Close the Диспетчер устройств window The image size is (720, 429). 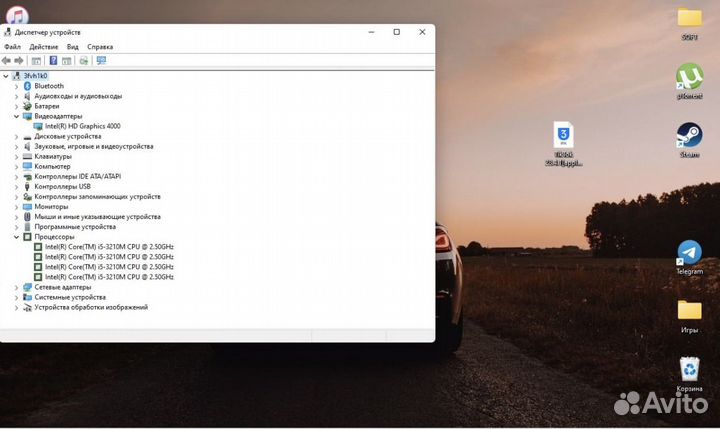coord(422,32)
